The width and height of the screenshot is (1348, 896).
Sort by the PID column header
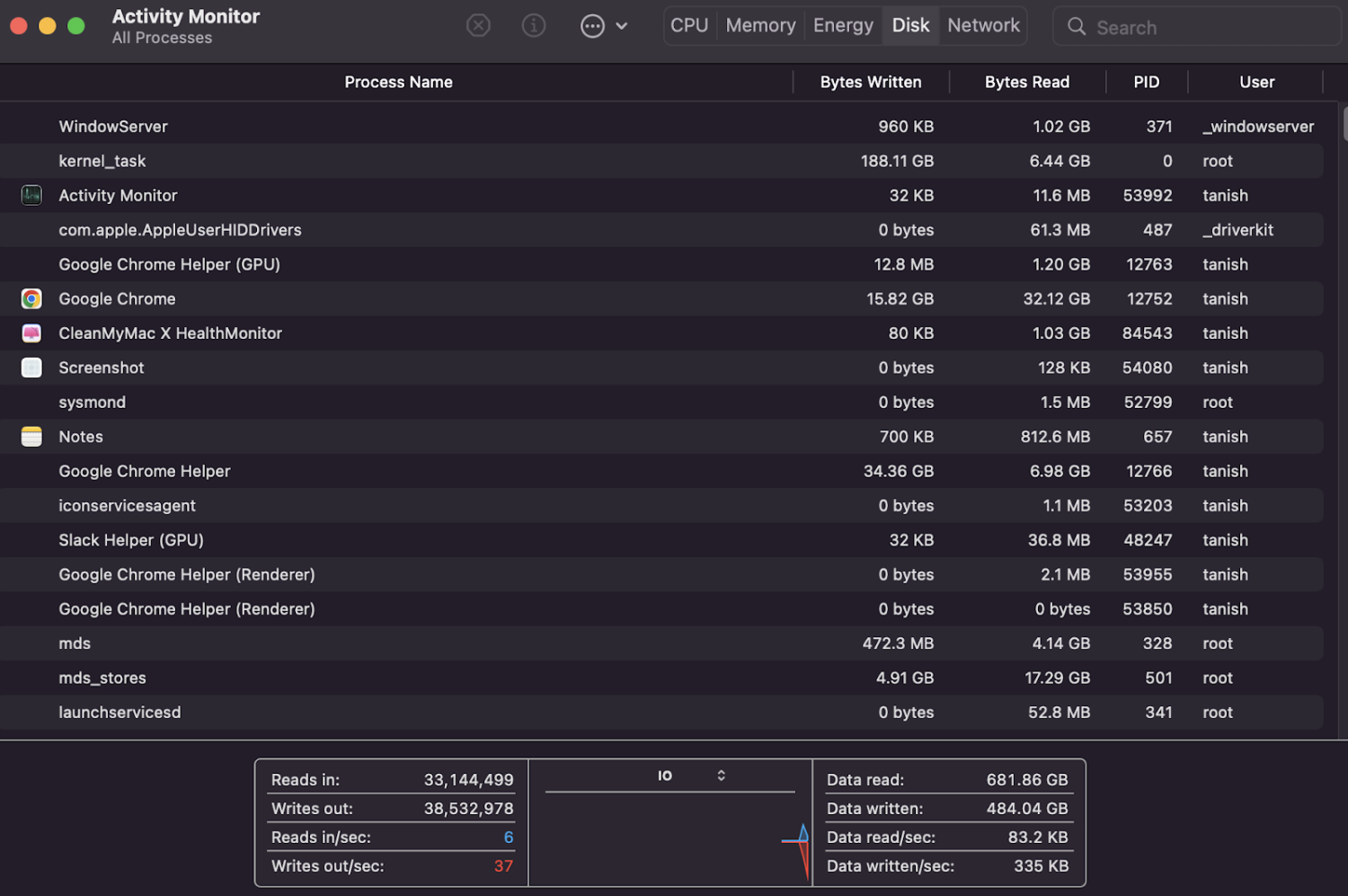1146,83
